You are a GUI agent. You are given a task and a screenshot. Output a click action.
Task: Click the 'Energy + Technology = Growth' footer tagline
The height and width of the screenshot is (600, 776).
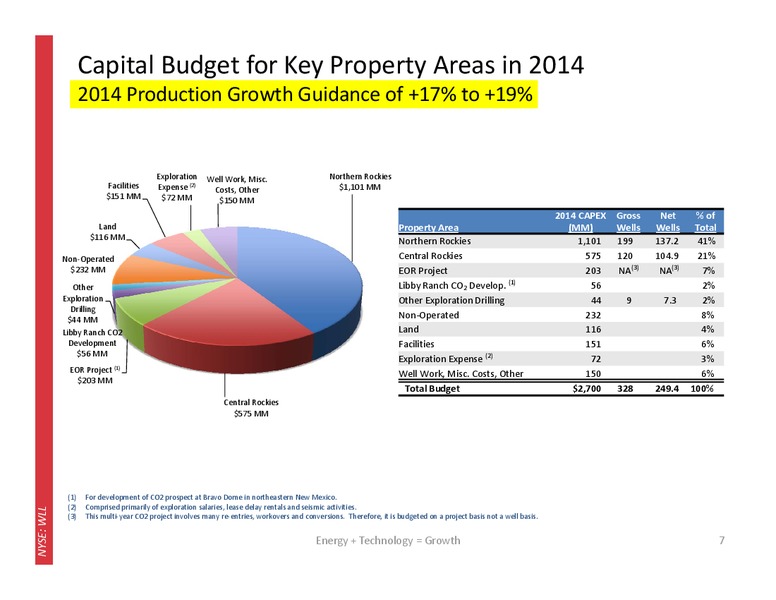tap(388, 541)
